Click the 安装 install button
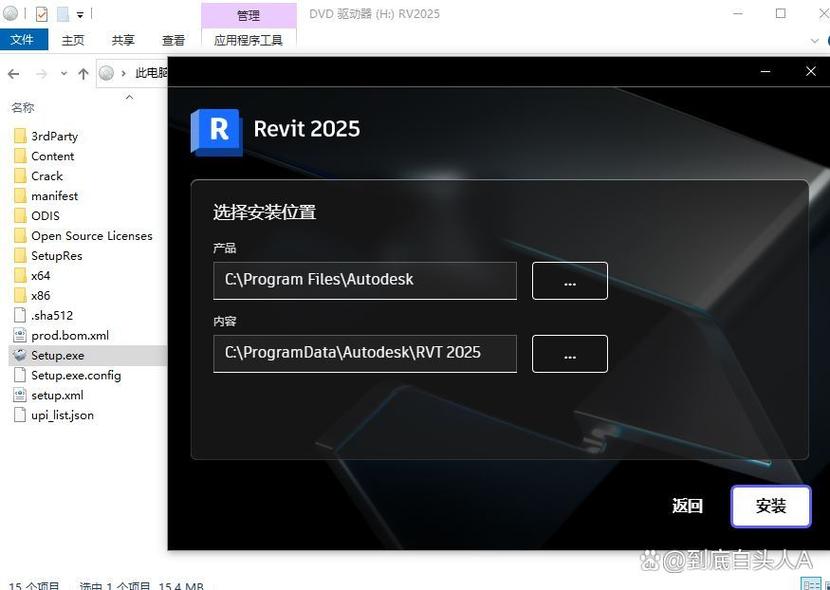Screen dimensions: 830x590 (770, 506)
